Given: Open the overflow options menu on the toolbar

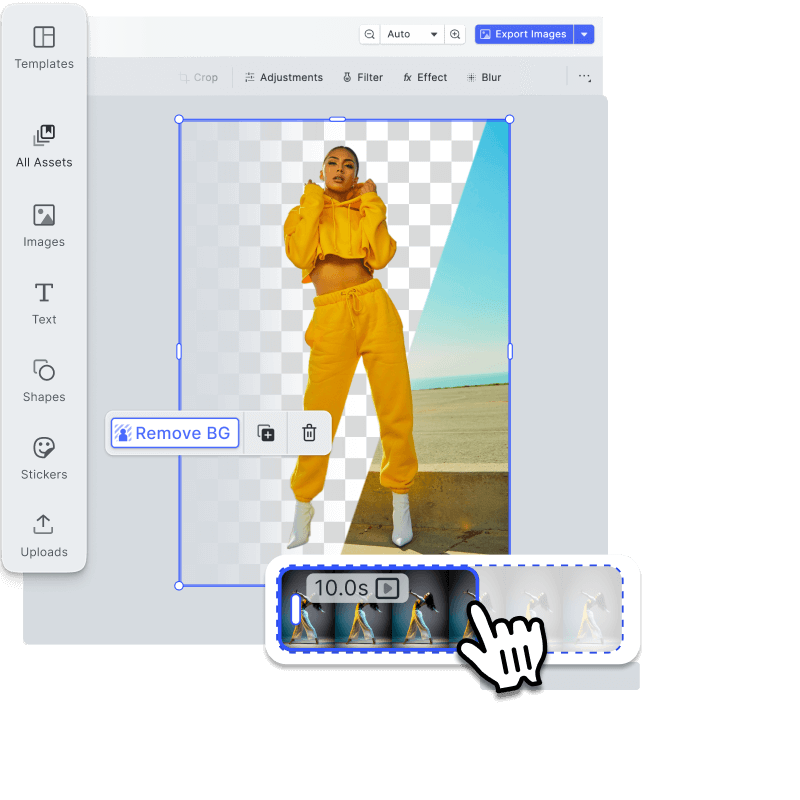Looking at the screenshot, I should tap(585, 77).
